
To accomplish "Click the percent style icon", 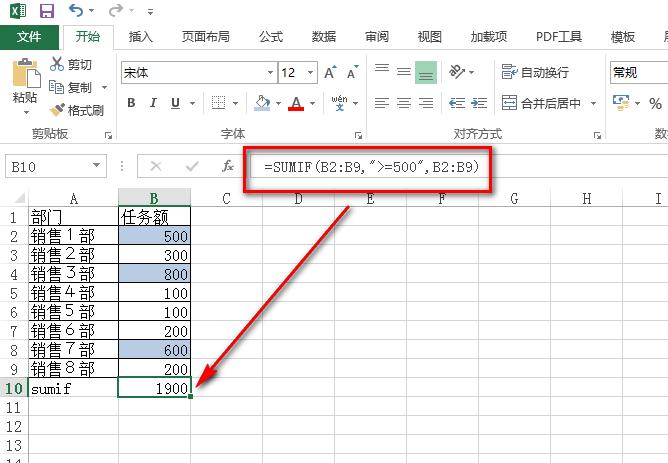I will pos(655,104).
